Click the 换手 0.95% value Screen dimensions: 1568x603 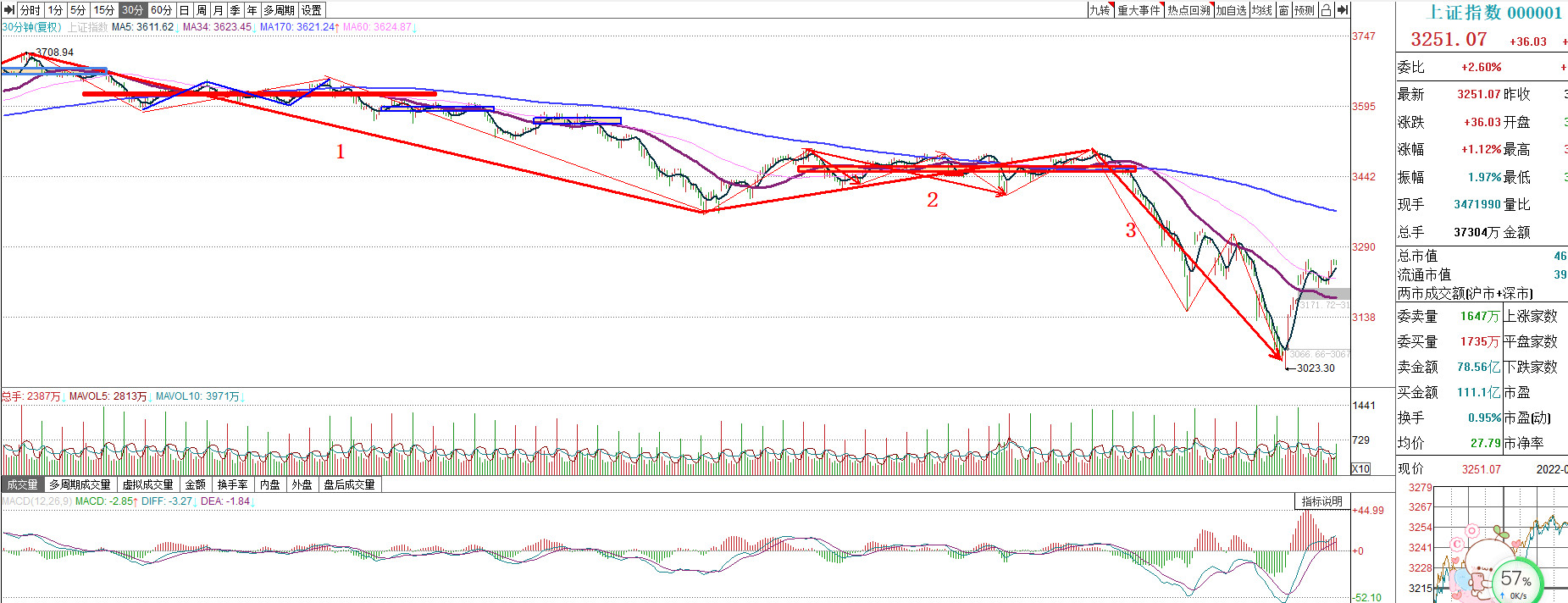pos(1484,418)
